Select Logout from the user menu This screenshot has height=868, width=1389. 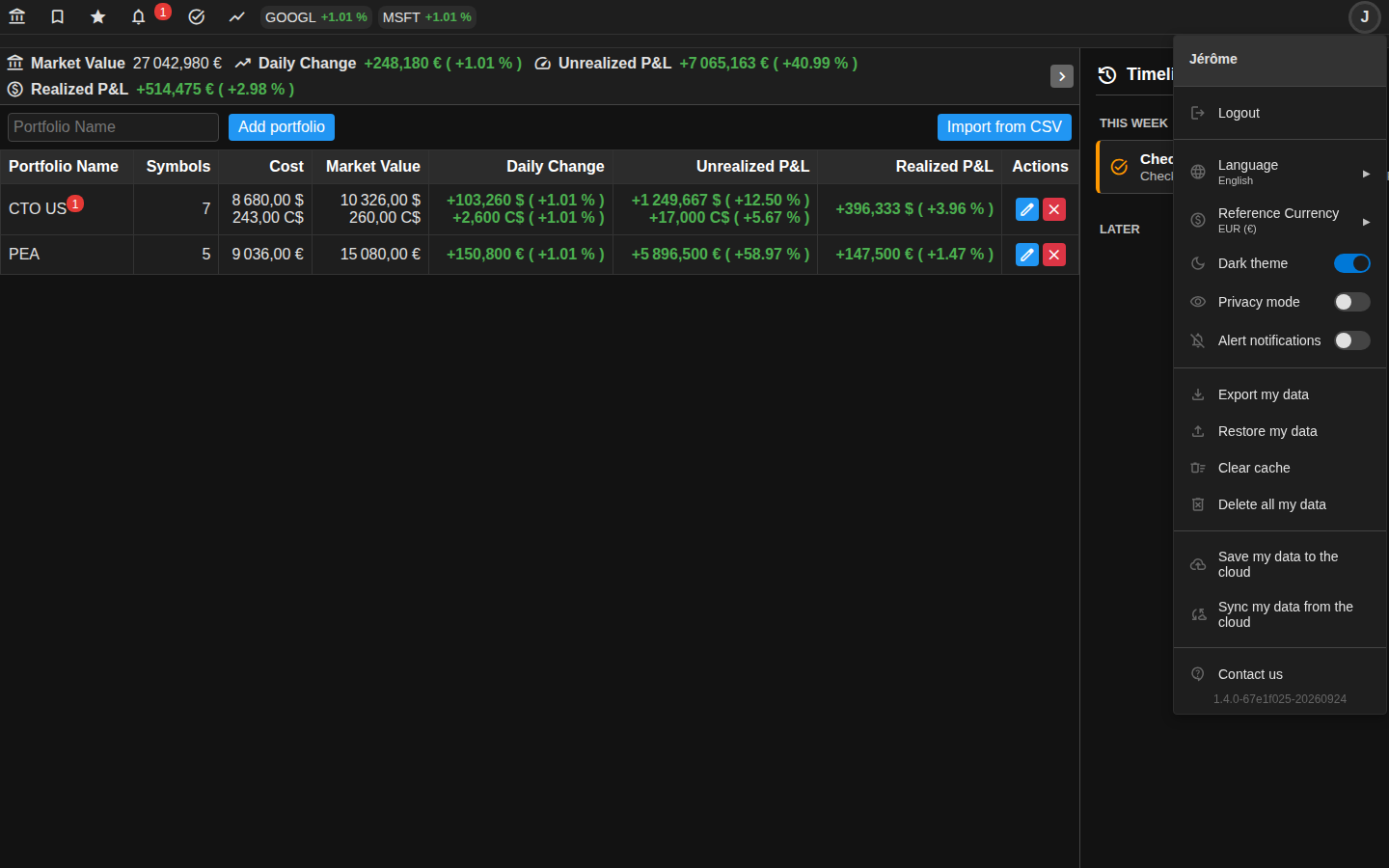(1280, 113)
